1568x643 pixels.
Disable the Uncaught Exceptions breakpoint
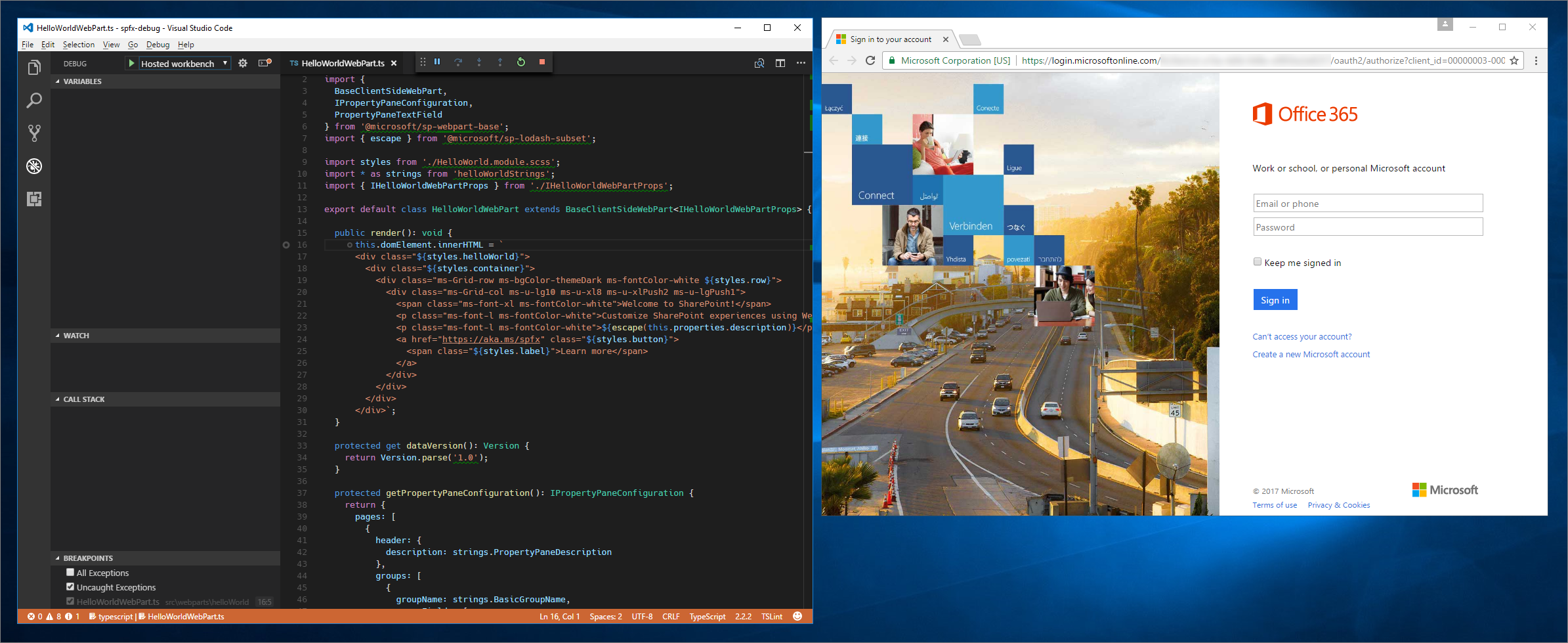pyautogui.click(x=70, y=587)
